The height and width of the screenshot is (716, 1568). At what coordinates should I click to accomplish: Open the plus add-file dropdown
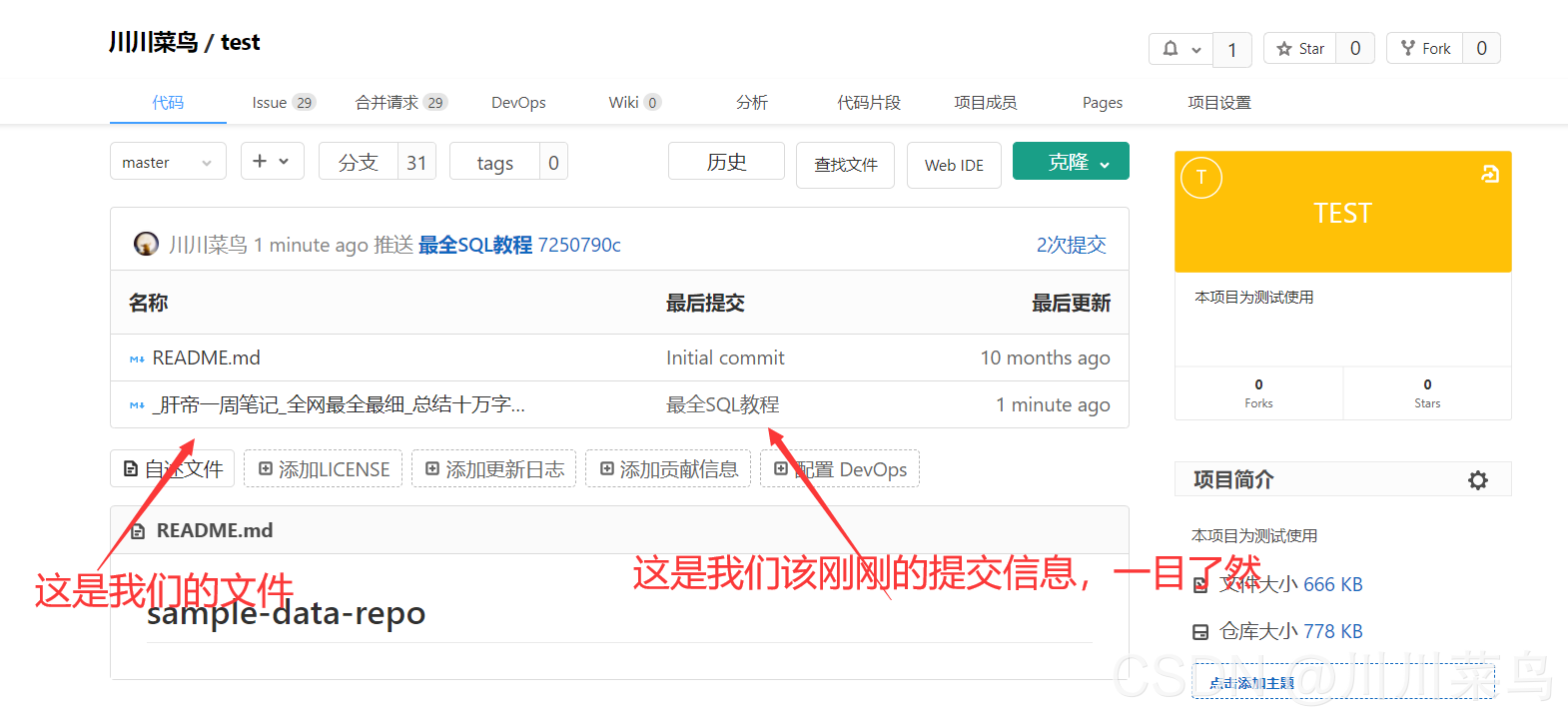pos(272,161)
